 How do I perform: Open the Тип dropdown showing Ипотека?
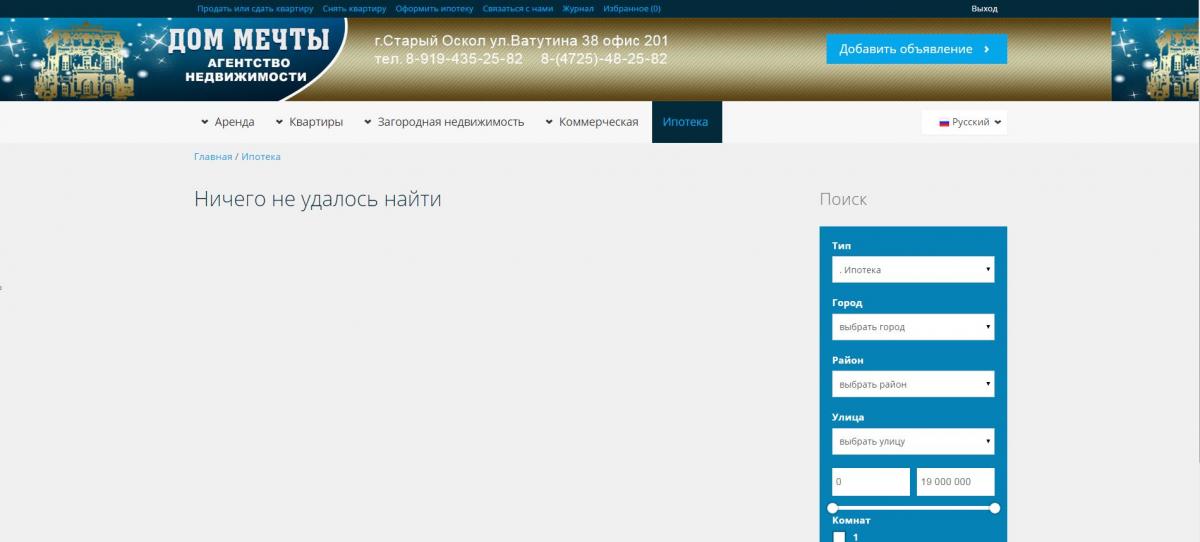913,270
